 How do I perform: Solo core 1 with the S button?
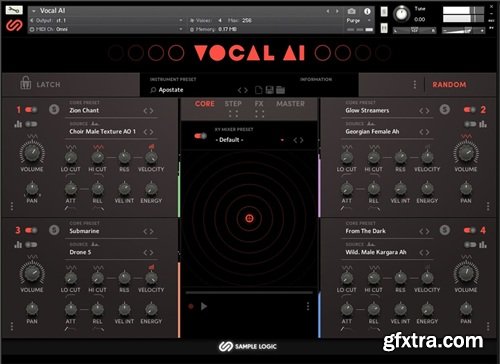(54, 109)
